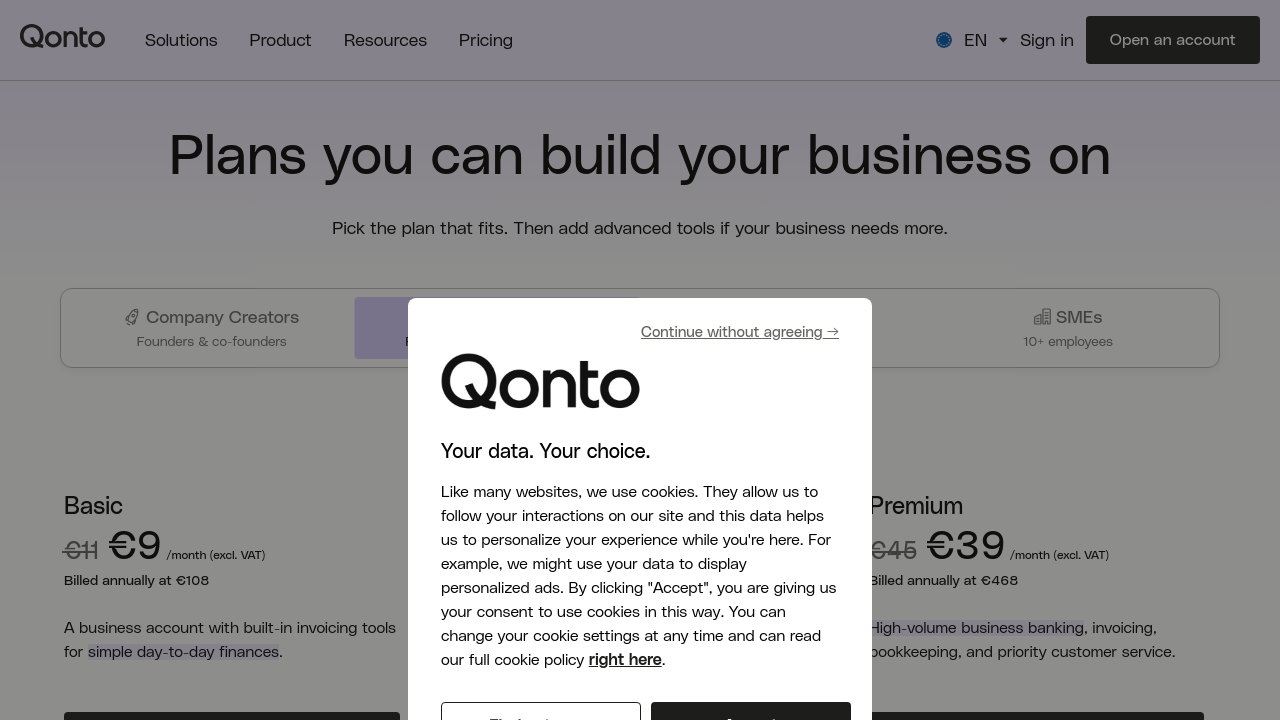
Task: Click the Premium plan heading
Action: (916, 506)
